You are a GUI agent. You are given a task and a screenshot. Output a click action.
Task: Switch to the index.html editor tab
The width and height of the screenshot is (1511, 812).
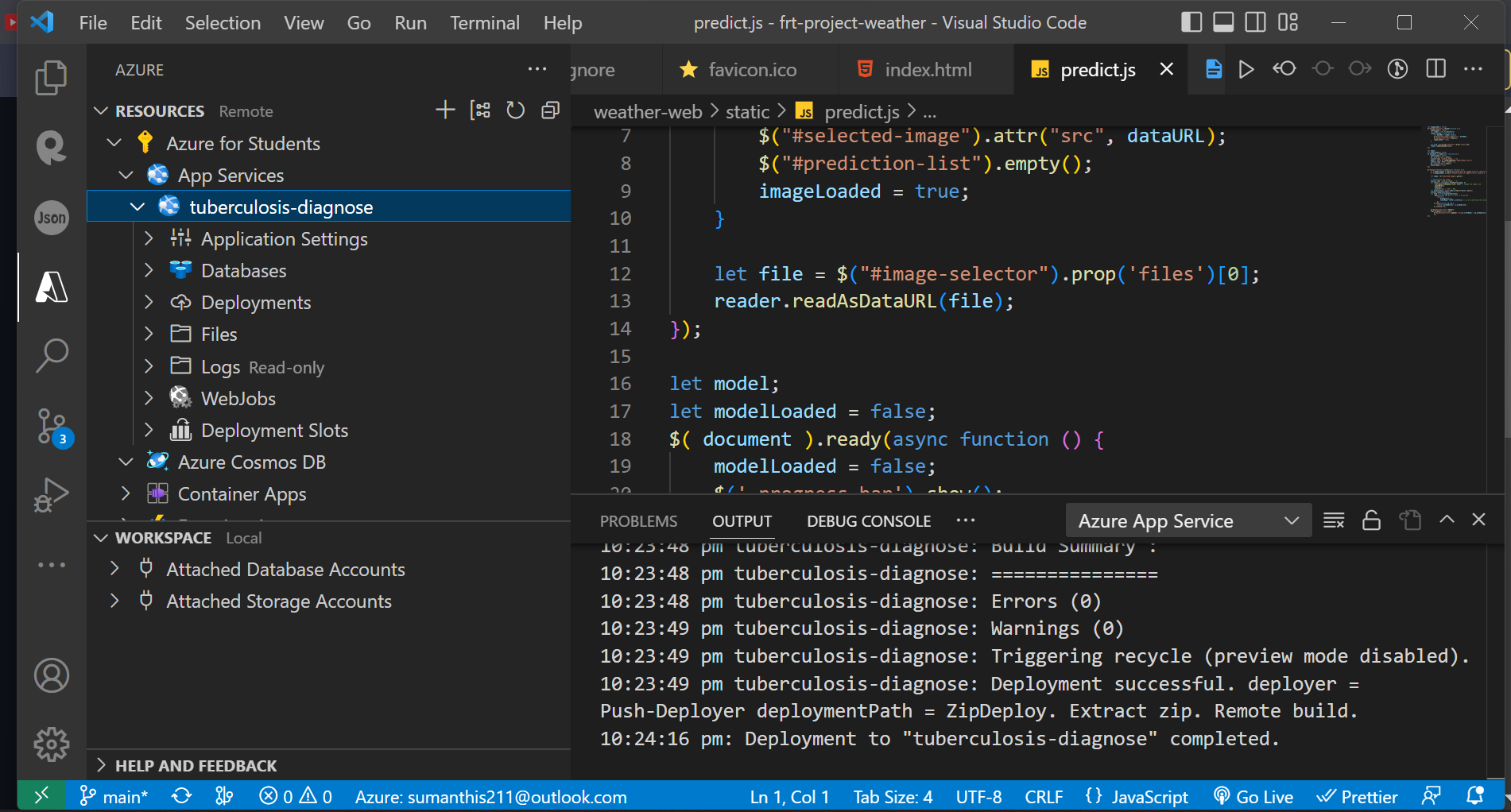(x=927, y=70)
